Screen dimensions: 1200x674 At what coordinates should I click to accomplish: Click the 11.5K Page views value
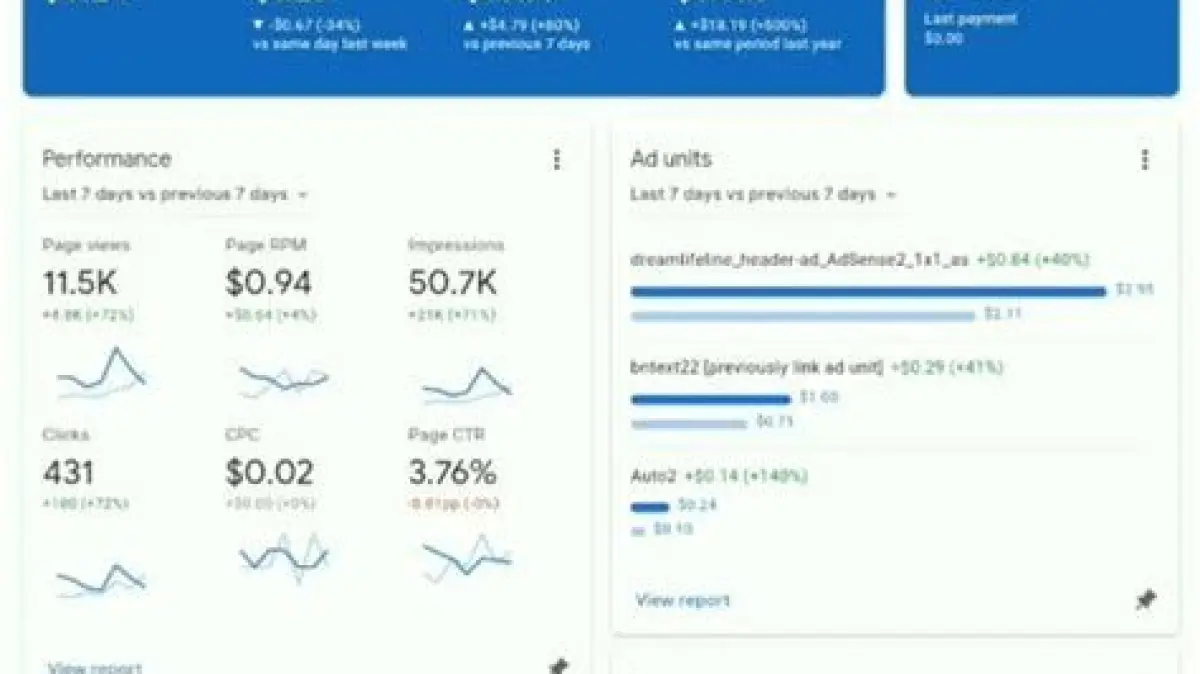click(x=80, y=283)
